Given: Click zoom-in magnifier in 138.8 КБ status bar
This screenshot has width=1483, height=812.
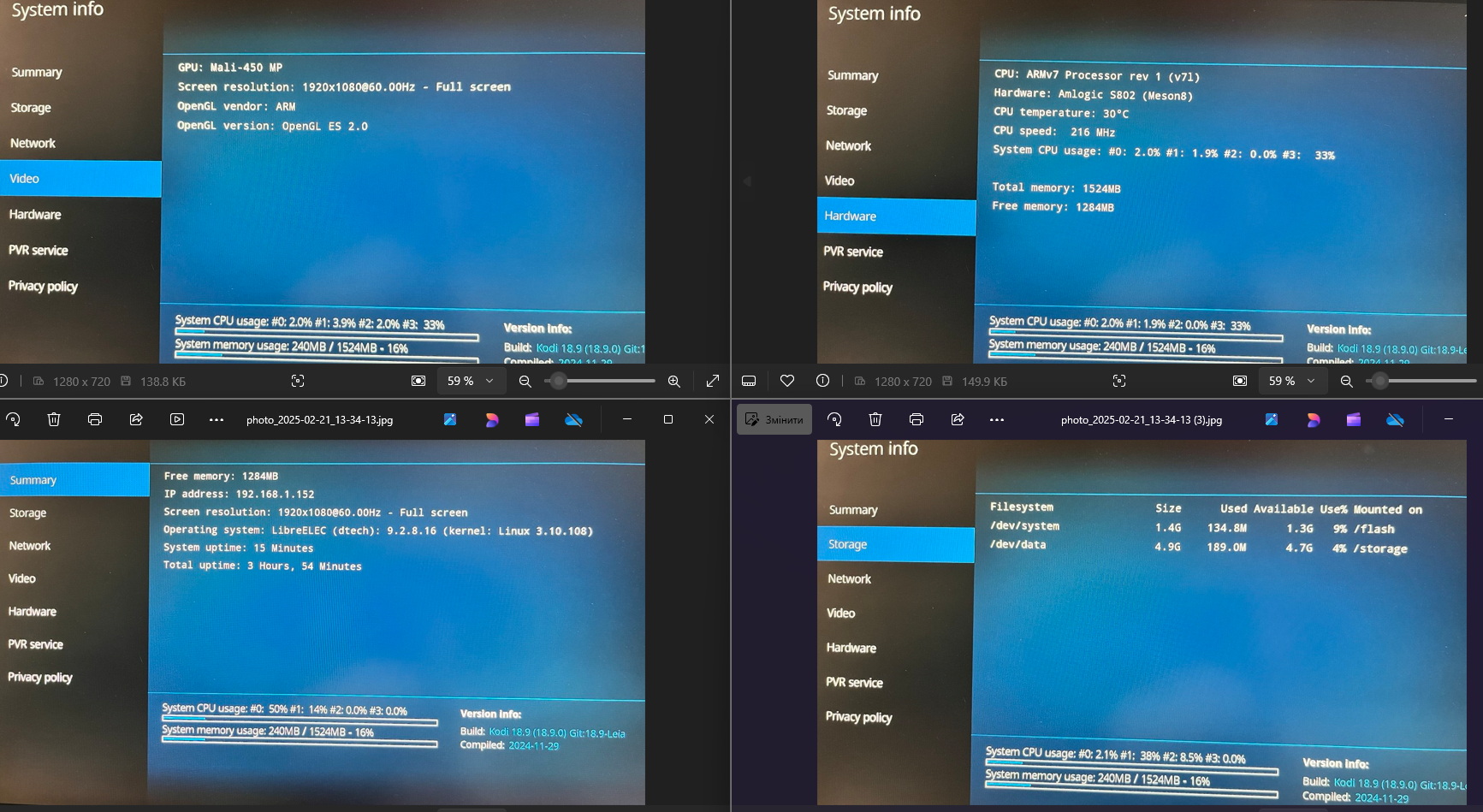Looking at the screenshot, I should click(674, 381).
